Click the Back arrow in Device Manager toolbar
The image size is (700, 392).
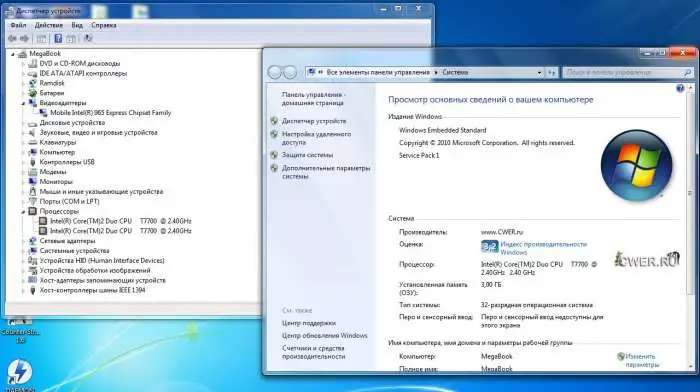(12, 39)
